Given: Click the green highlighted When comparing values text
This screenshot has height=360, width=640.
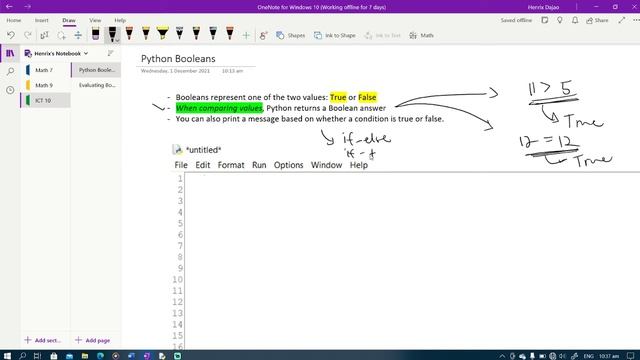Looking at the screenshot, I should [219, 108].
